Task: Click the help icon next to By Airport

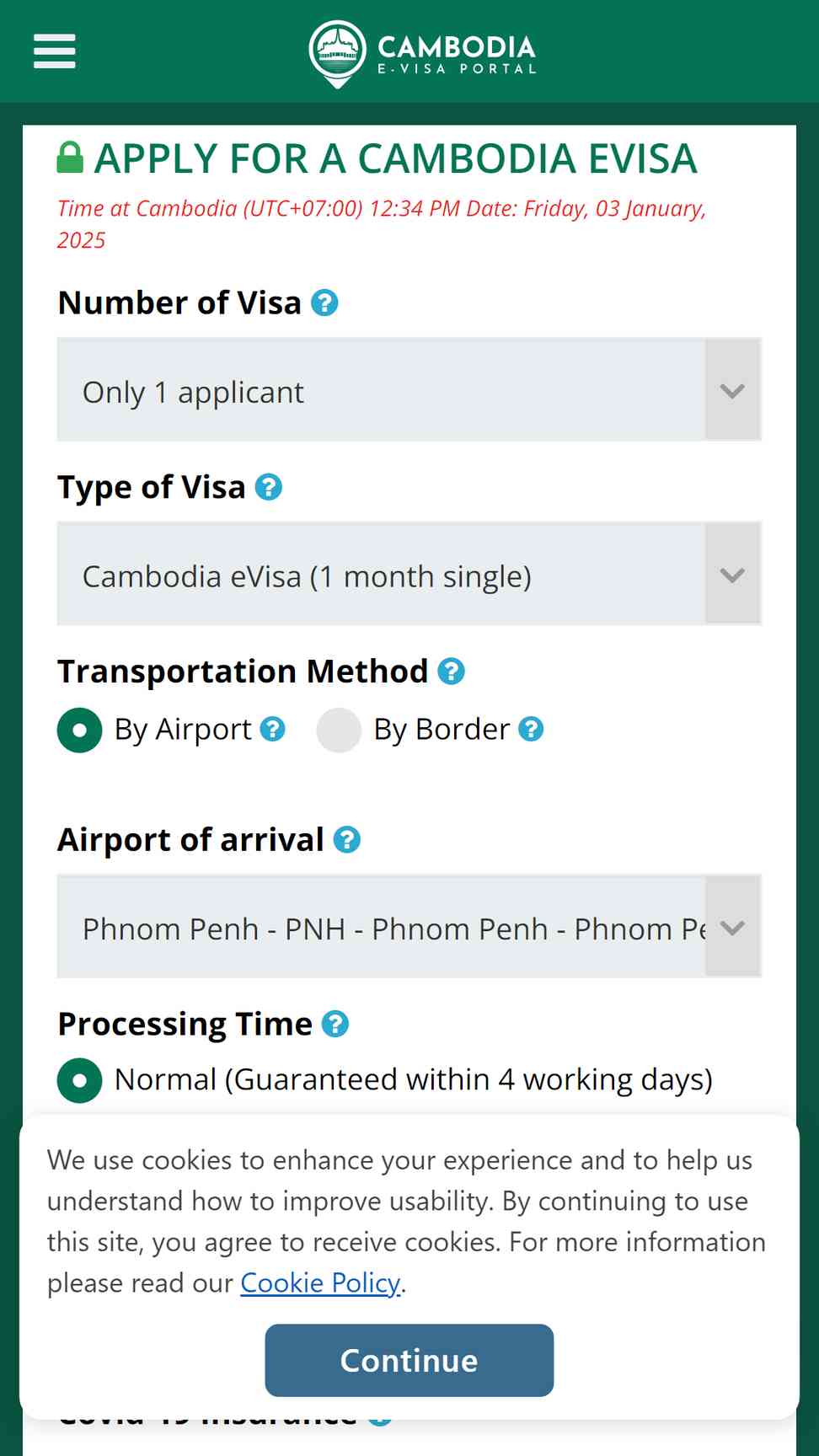Action: pyautogui.click(x=272, y=729)
